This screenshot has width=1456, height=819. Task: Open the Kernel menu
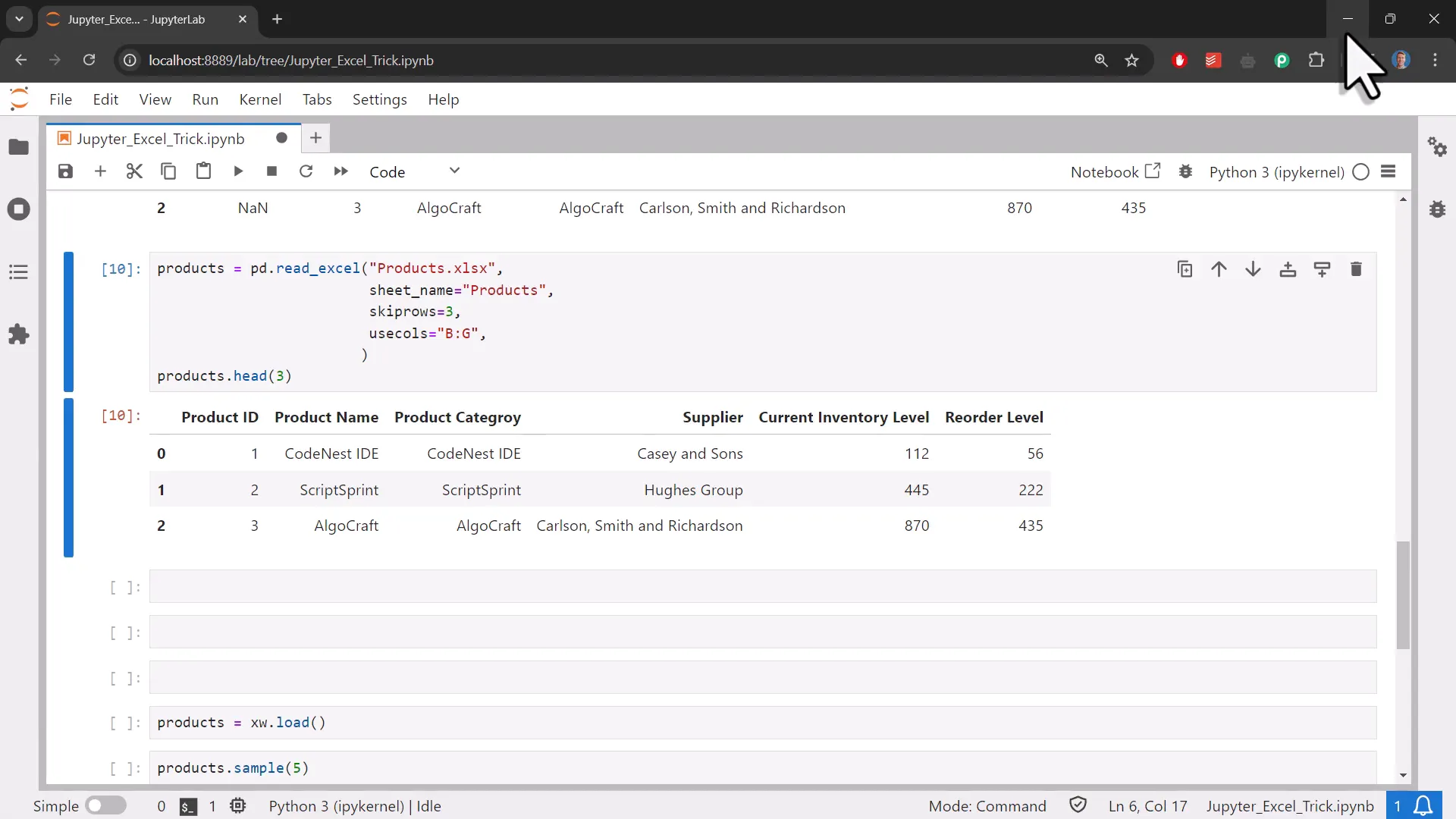260,99
